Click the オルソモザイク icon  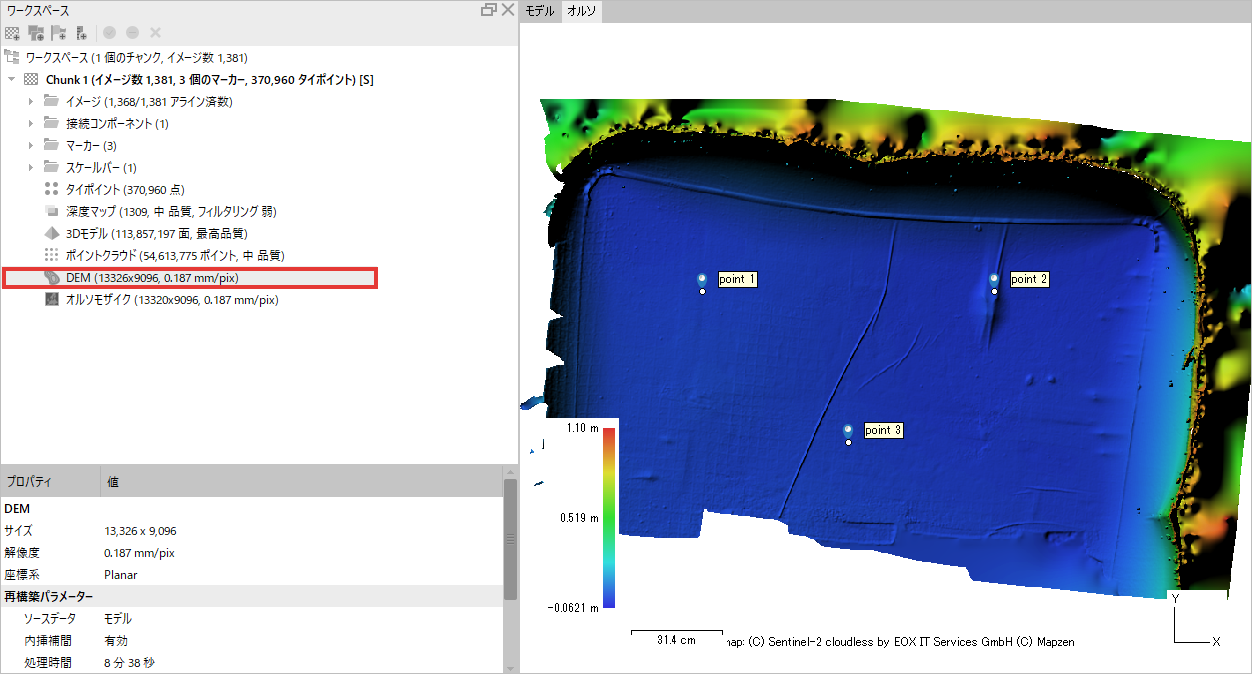point(52,300)
